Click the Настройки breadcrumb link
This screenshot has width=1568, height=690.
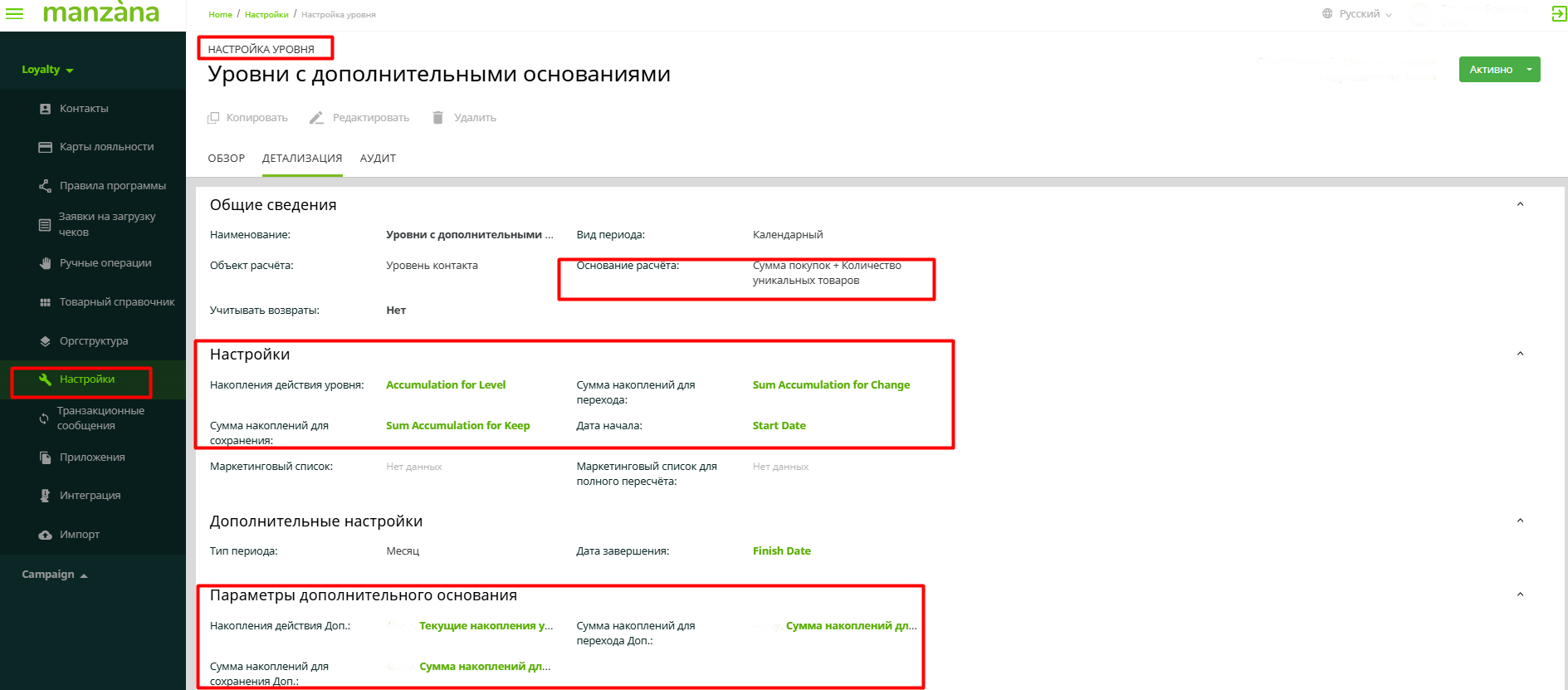tap(266, 15)
